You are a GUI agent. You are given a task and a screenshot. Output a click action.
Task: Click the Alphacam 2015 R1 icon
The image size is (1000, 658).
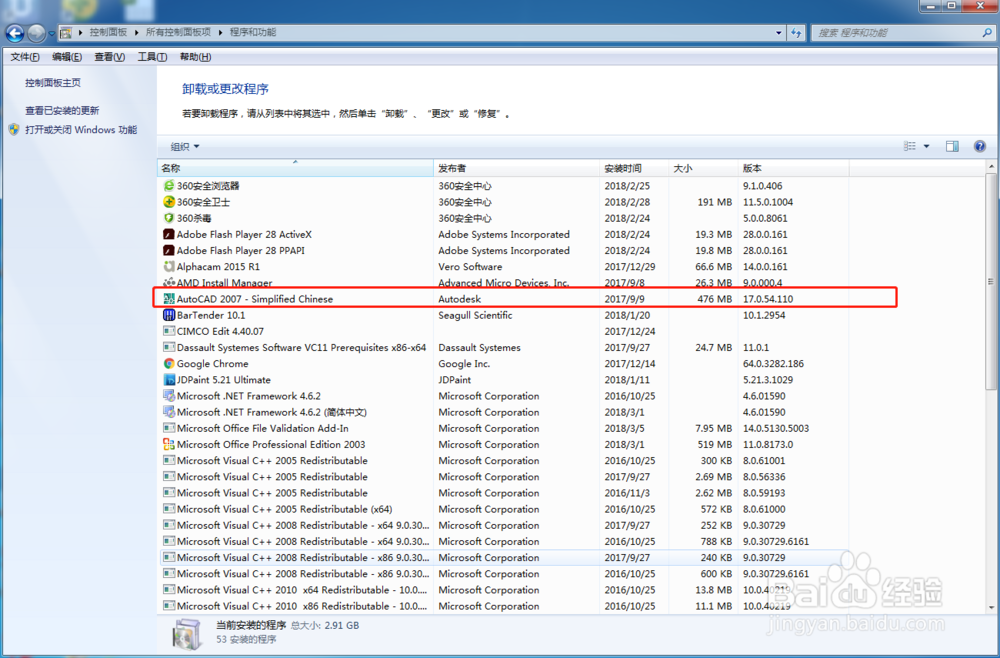pyautogui.click(x=168, y=267)
